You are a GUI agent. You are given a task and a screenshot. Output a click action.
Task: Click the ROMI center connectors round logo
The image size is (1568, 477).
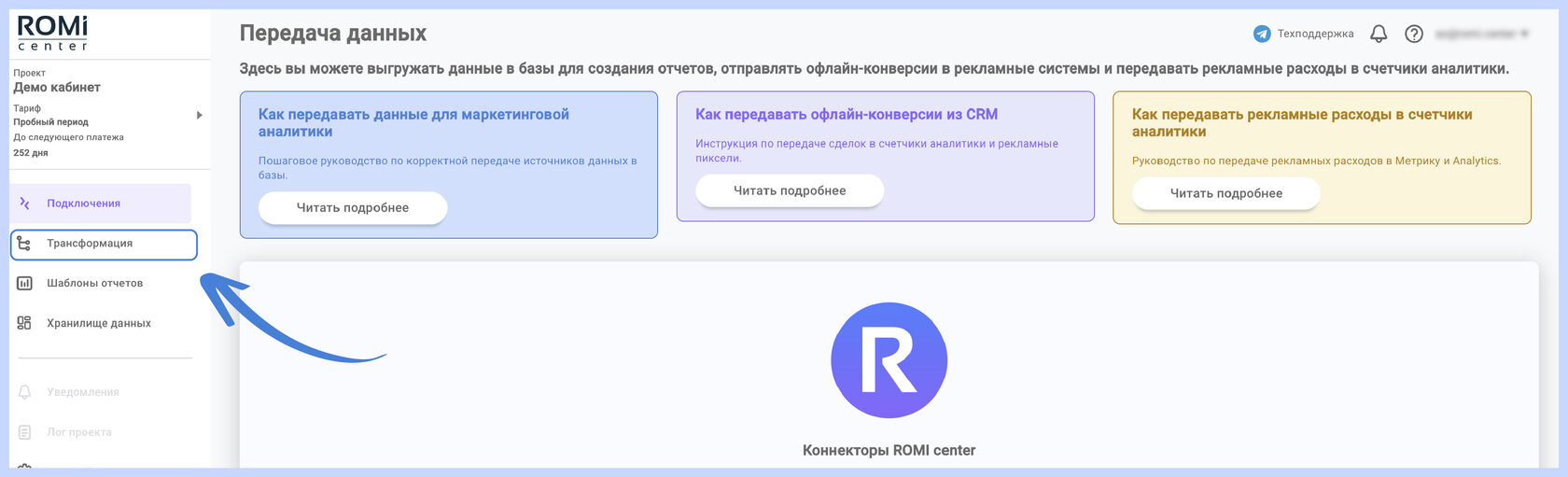tap(889, 360)
